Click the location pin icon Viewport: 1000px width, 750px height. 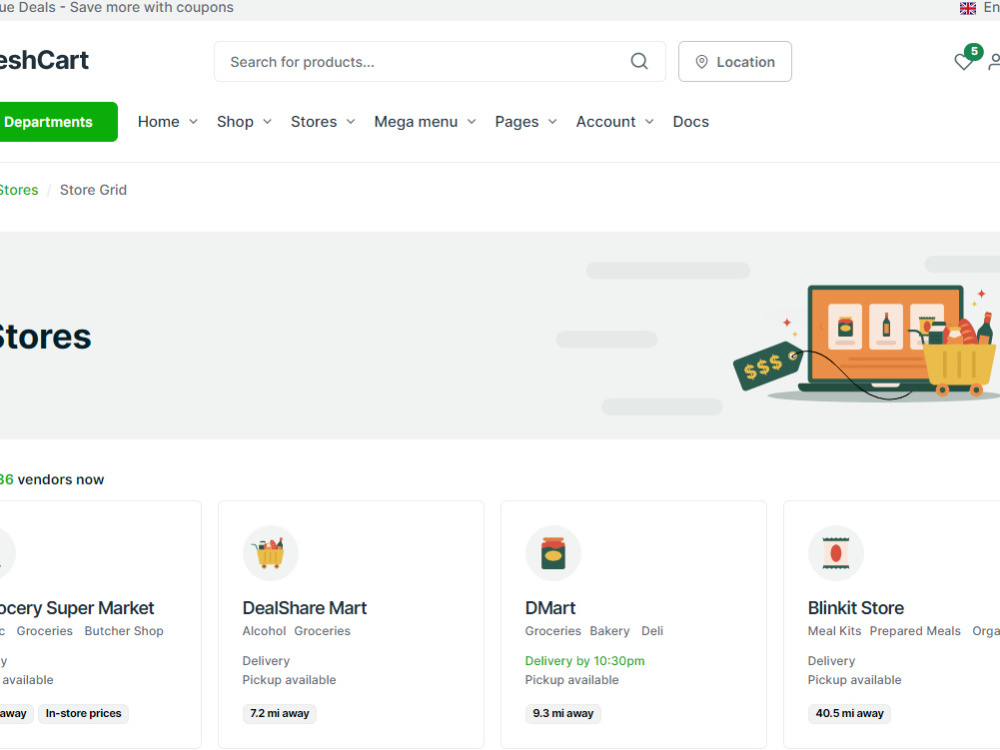tap(702, 61)
